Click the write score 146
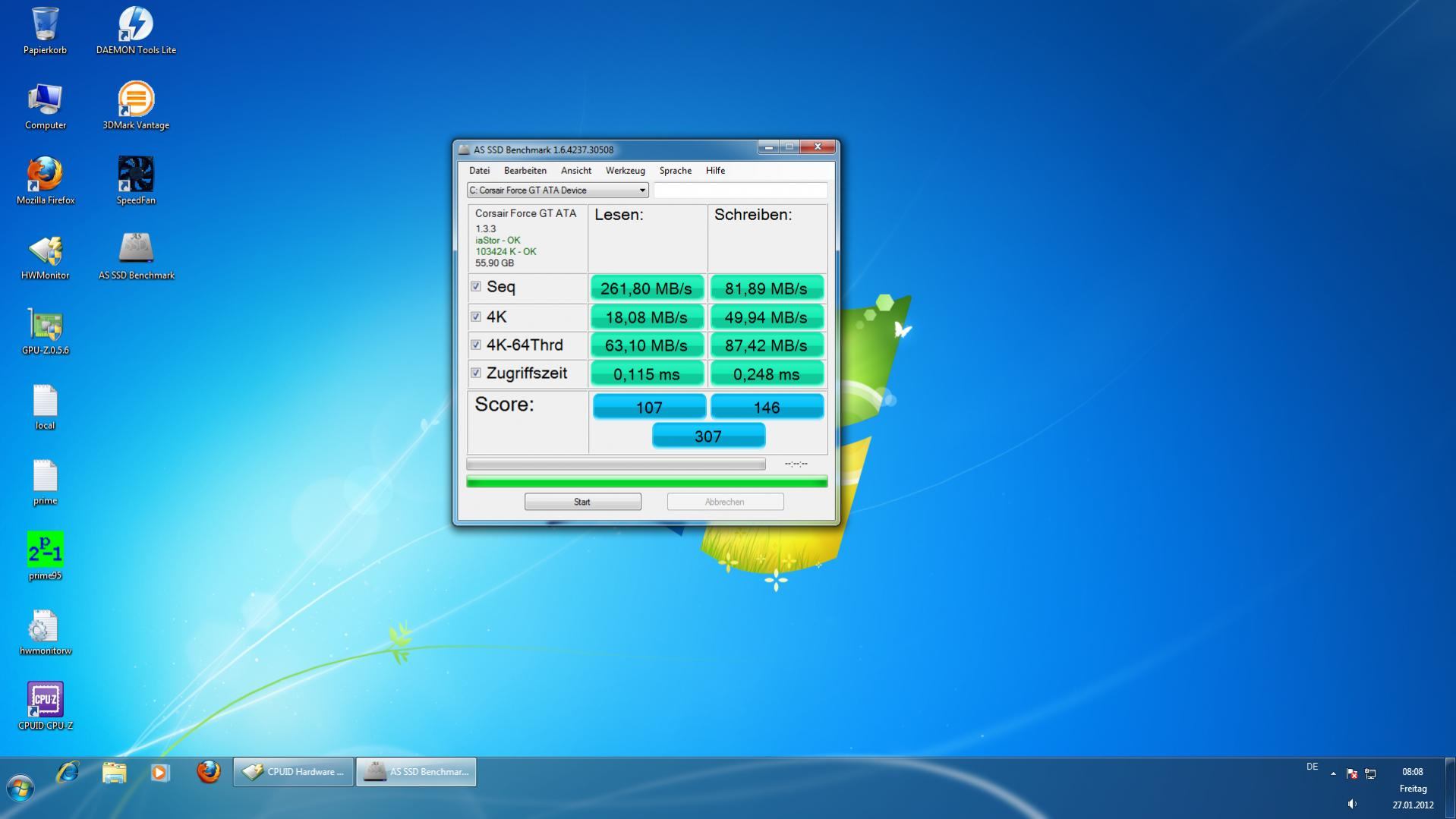 (x=767, y=408)
